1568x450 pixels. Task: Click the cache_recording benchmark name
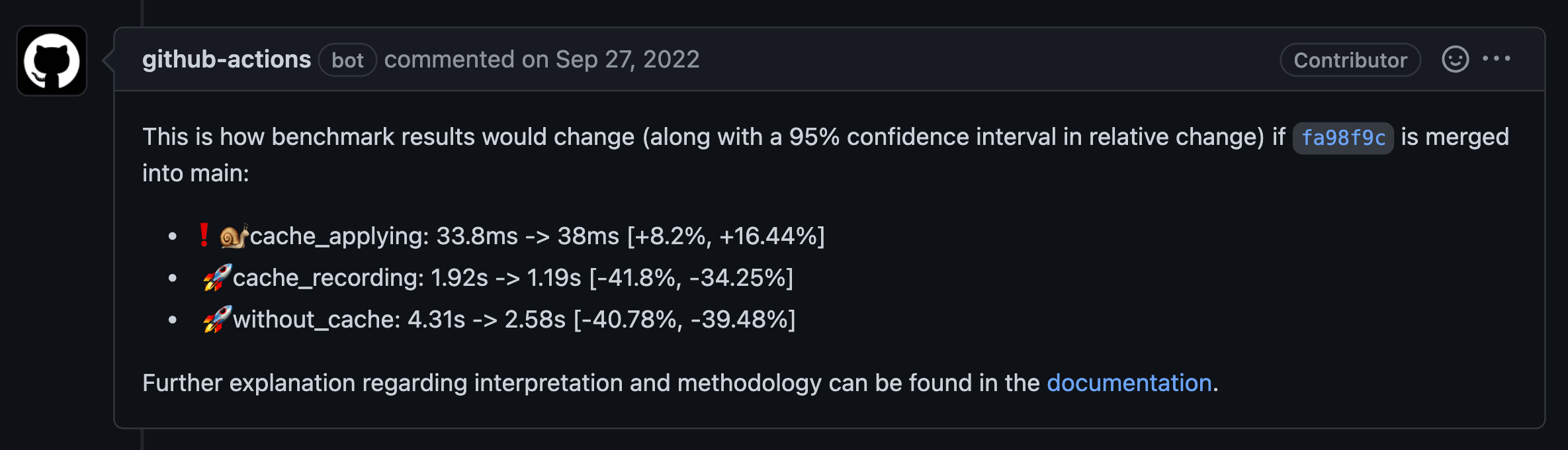point(327,278)
